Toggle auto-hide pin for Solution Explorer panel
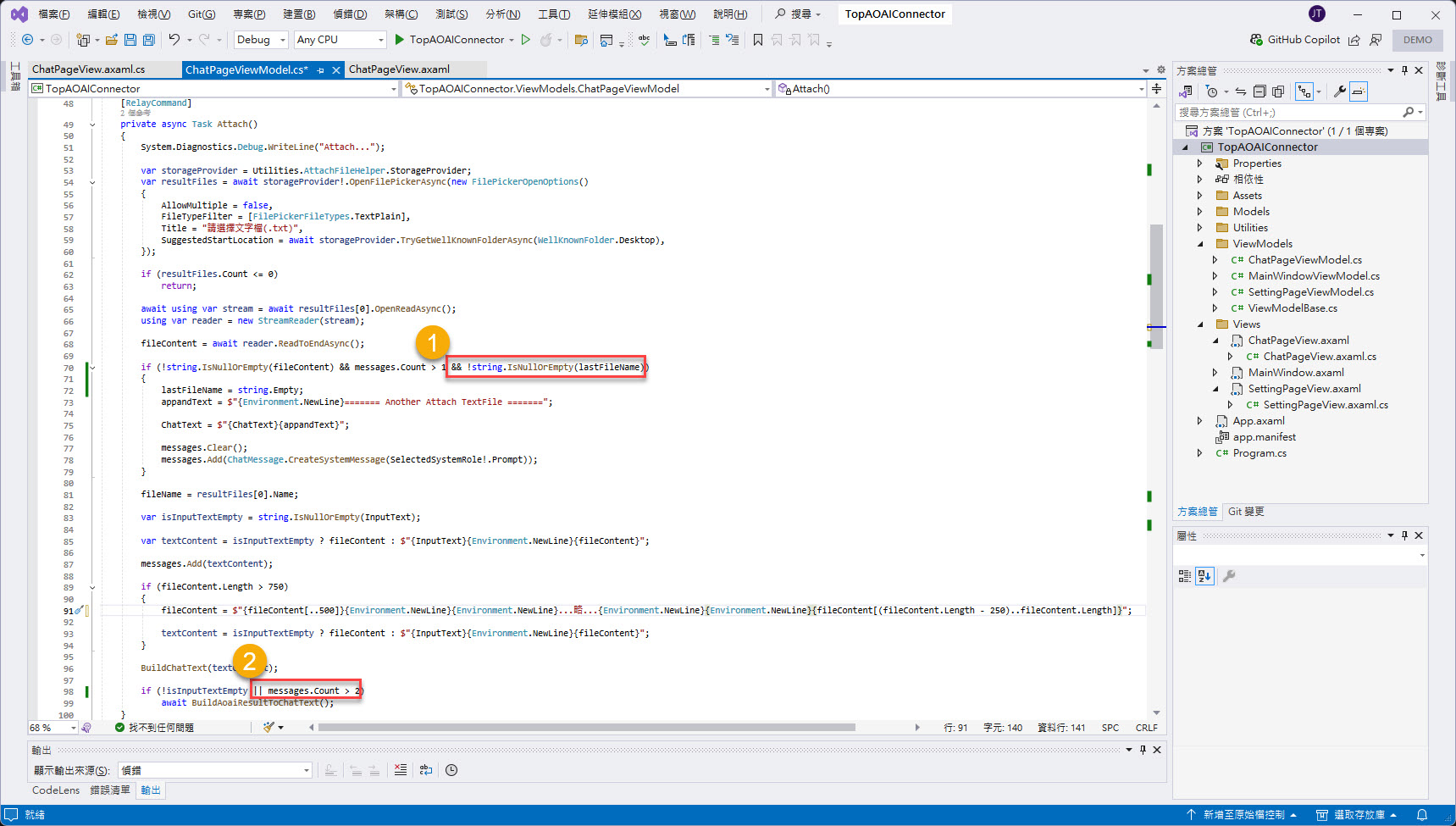1456x826 pixels. [1404, 70]
